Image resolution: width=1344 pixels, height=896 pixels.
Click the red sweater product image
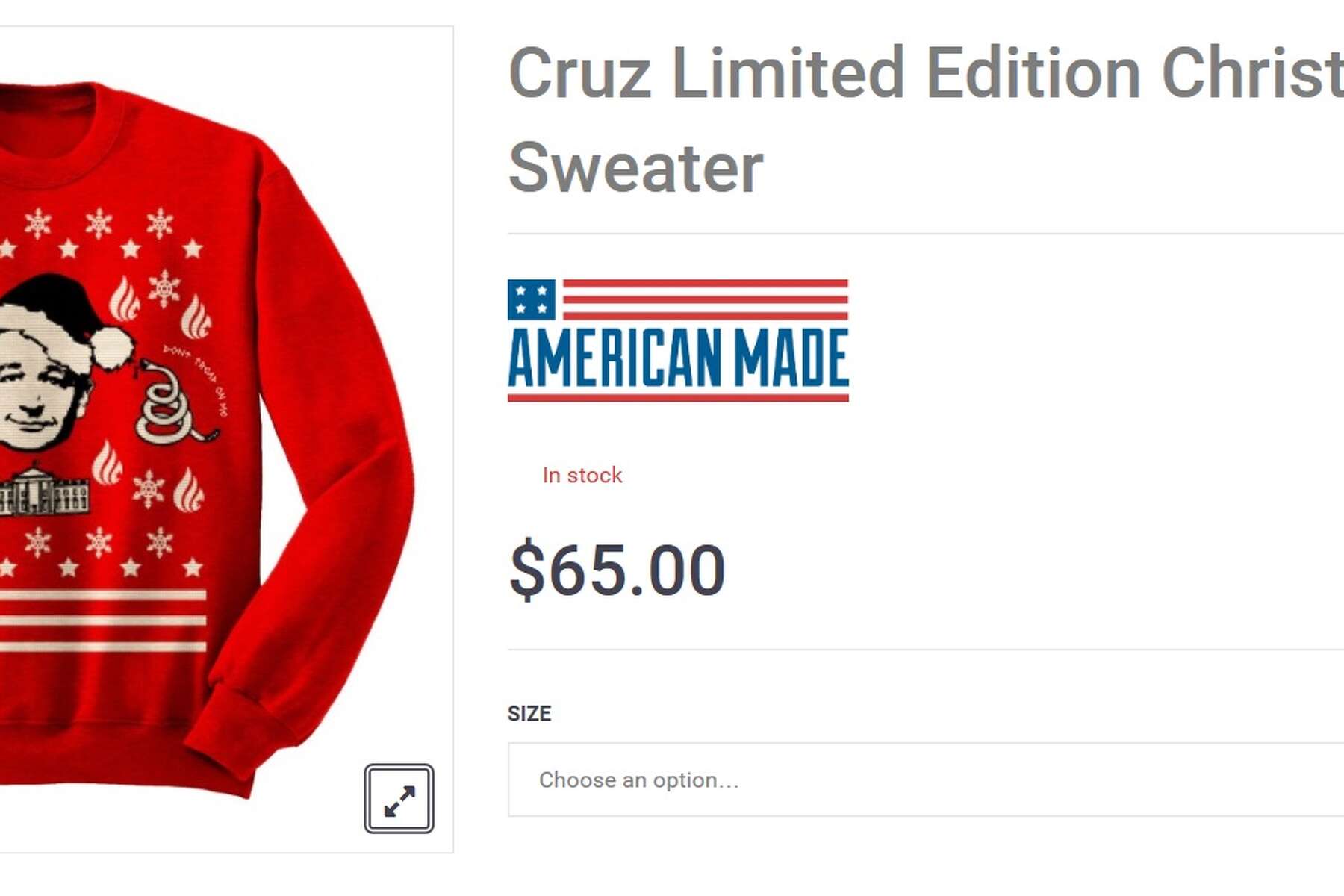[x=205, y=441]
